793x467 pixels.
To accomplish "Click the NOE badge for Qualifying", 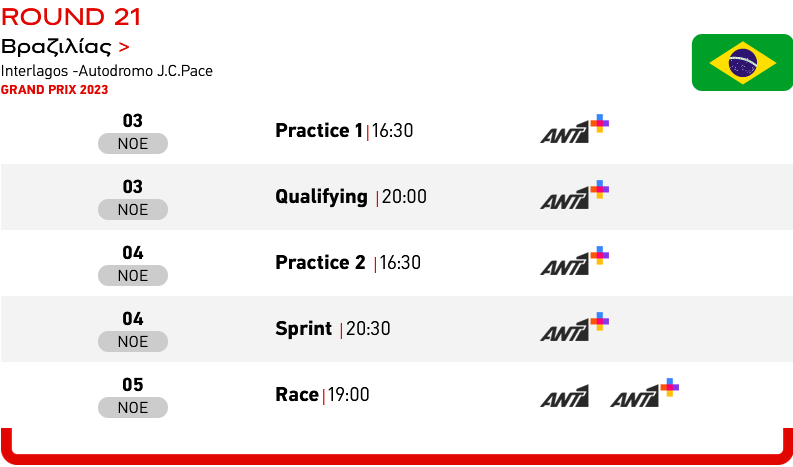I will (x=133, y=209).
